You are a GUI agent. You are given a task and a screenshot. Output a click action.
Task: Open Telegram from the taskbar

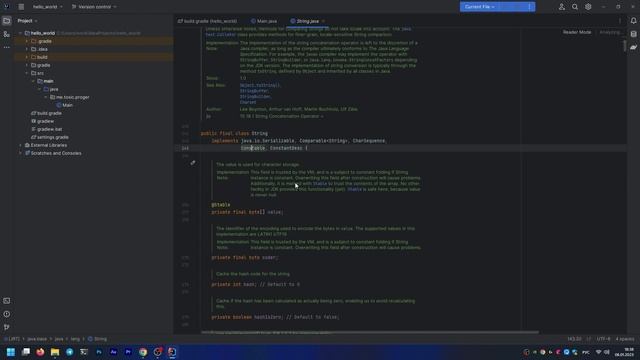click(69, 352)
